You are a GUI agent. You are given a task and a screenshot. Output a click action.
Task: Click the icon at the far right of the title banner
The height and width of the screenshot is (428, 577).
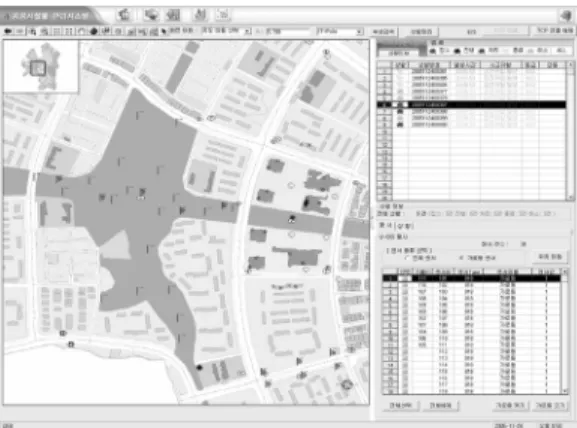pos(566,15)
